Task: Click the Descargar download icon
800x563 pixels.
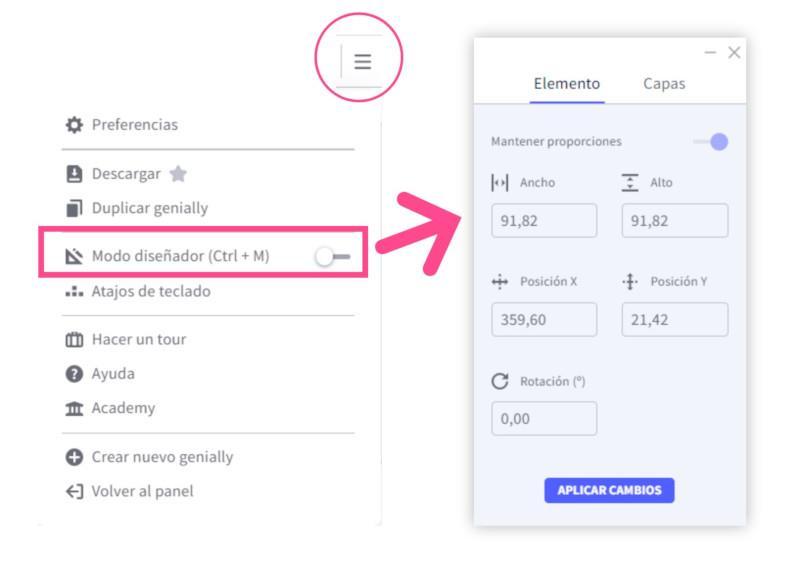Action: click(x=74, y=174)
